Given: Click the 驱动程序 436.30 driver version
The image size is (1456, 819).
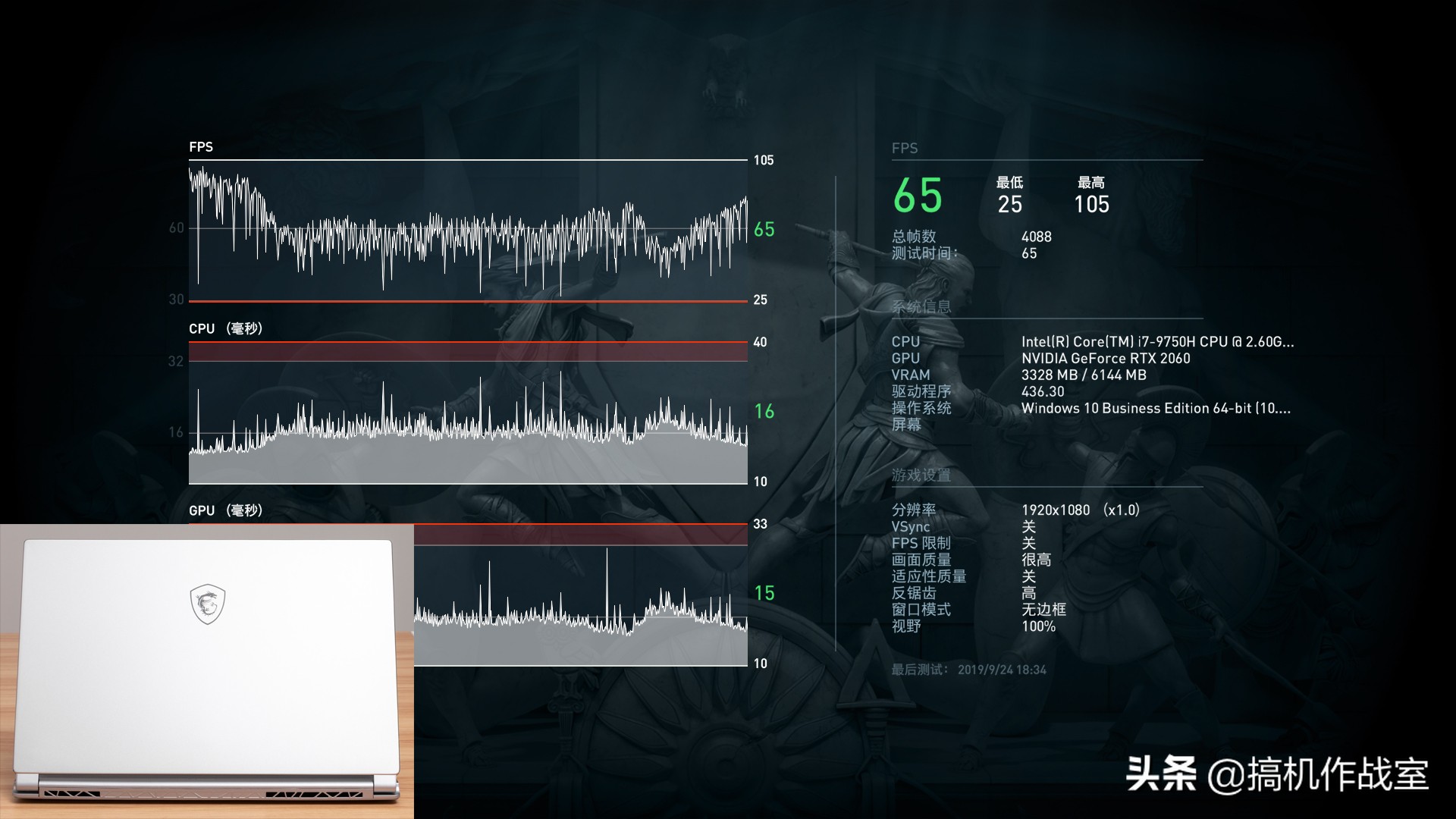Looking at the screenshot, I should (1042, 392).
